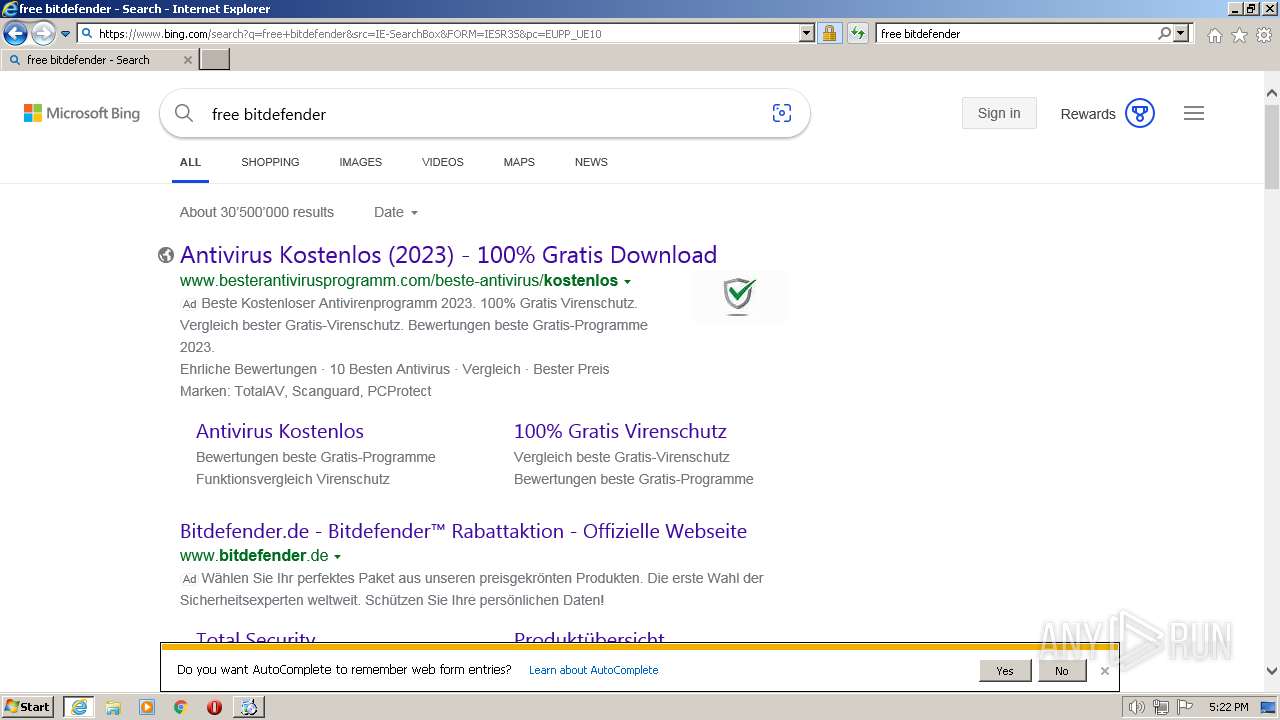The height and width of the screenshot is (720, 1280).
Task: Open recent pages dropdown arrow
Action: [x=66, y=34]
